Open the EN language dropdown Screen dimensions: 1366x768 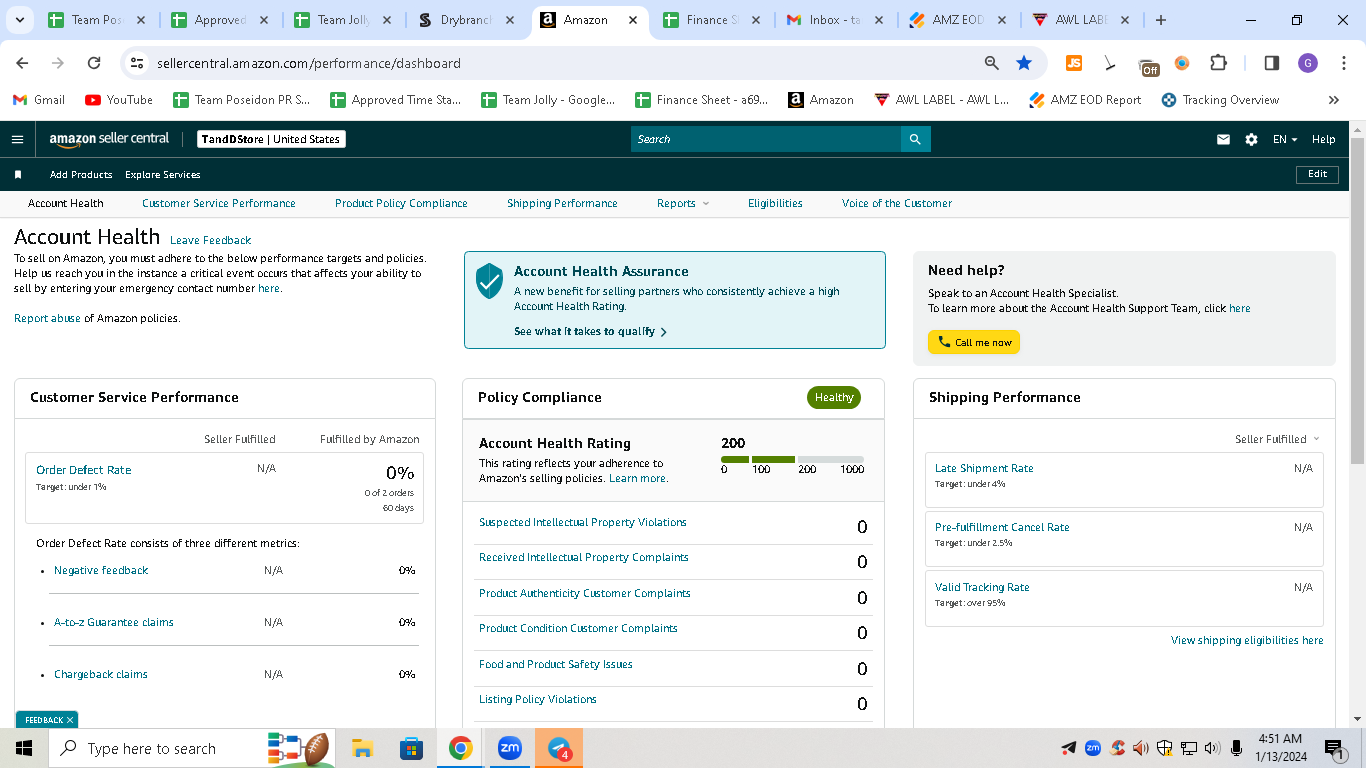coord(1285,139)
